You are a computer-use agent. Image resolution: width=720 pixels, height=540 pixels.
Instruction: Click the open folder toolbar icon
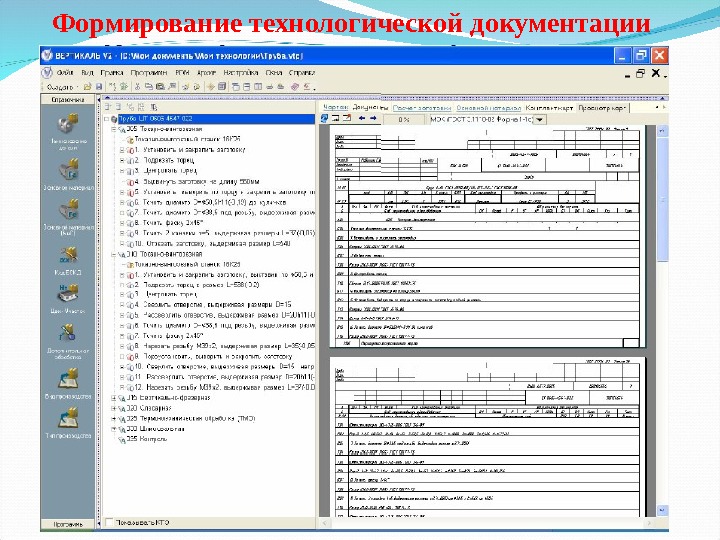tap(87, 86)
